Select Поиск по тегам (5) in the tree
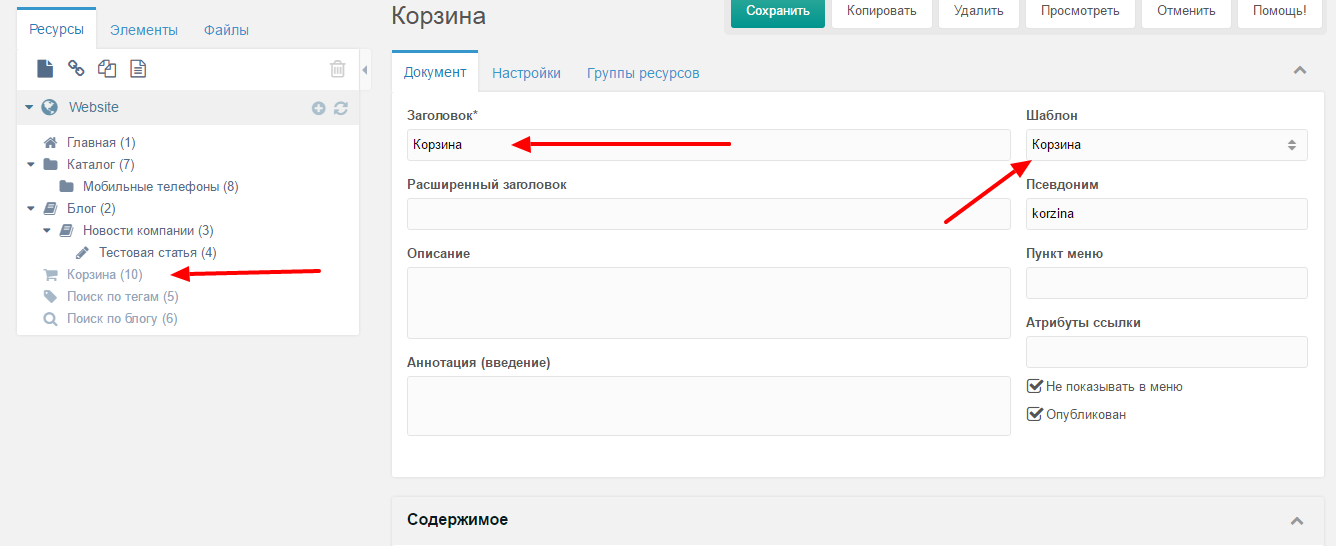 122,296
